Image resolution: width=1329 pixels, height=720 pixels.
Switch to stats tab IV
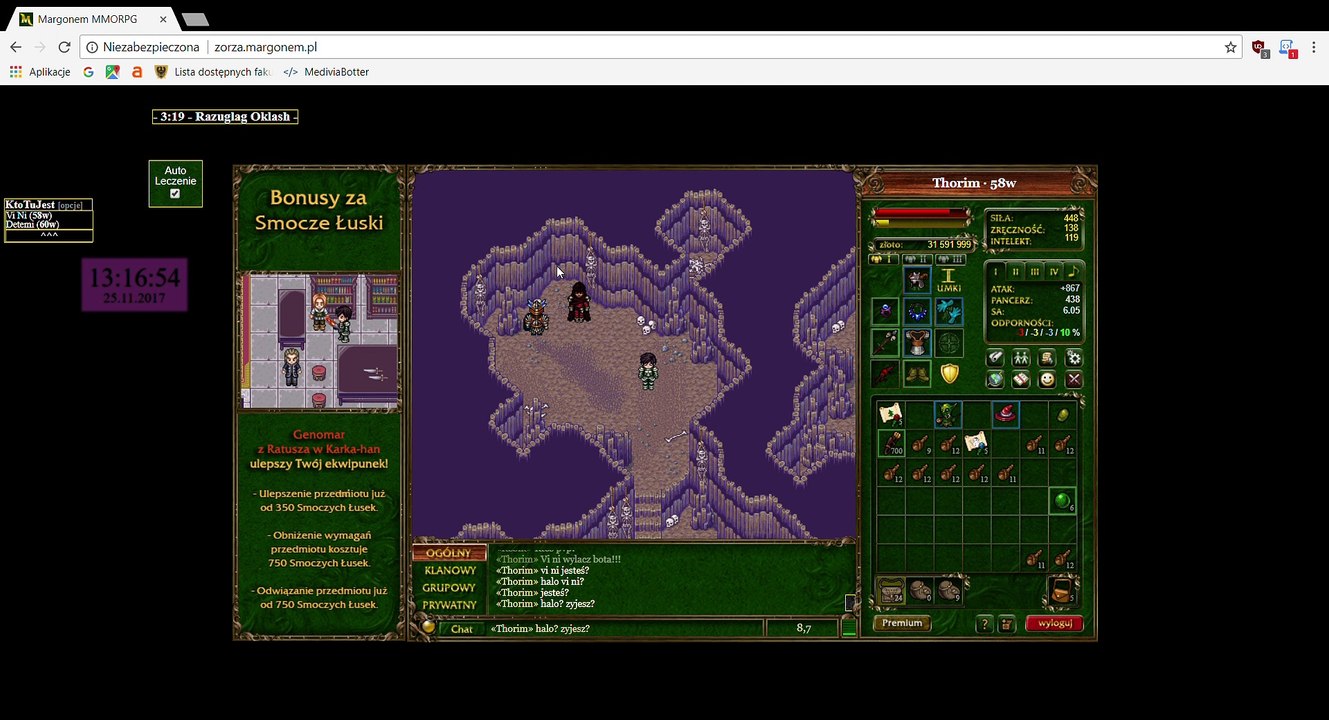pyautogui.click(x=1053, y=271)
